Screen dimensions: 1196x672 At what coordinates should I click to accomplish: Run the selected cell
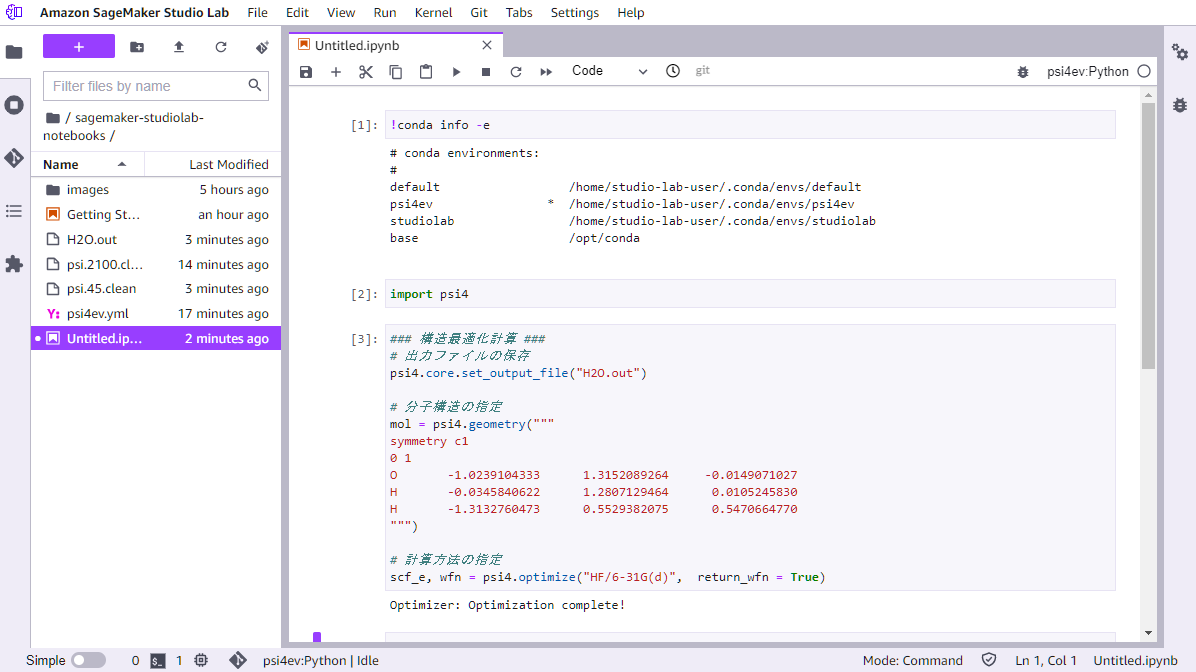point(456,72)
